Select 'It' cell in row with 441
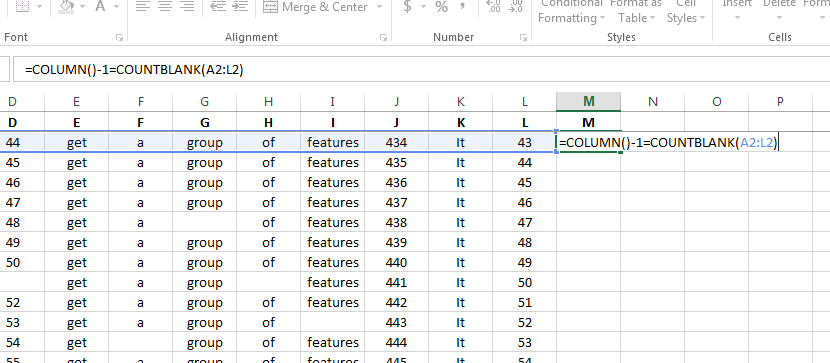Viewport: 830px width, 363px height. coord(460,283)
